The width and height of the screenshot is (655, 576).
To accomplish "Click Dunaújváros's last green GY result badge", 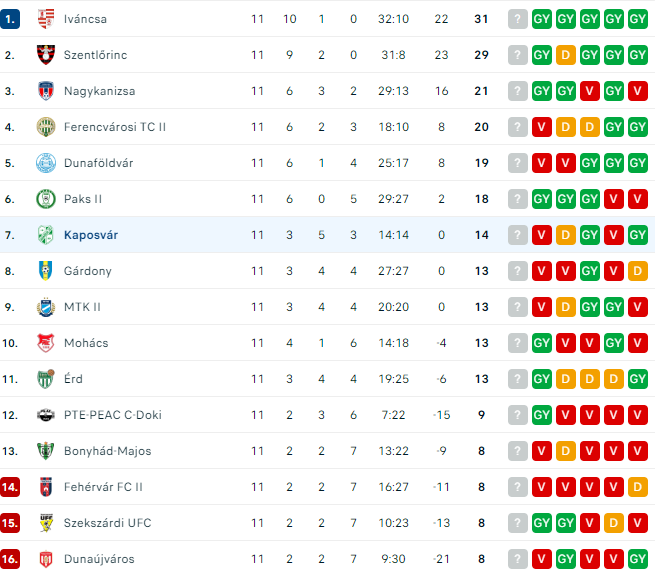I will (x=637, y=559).
